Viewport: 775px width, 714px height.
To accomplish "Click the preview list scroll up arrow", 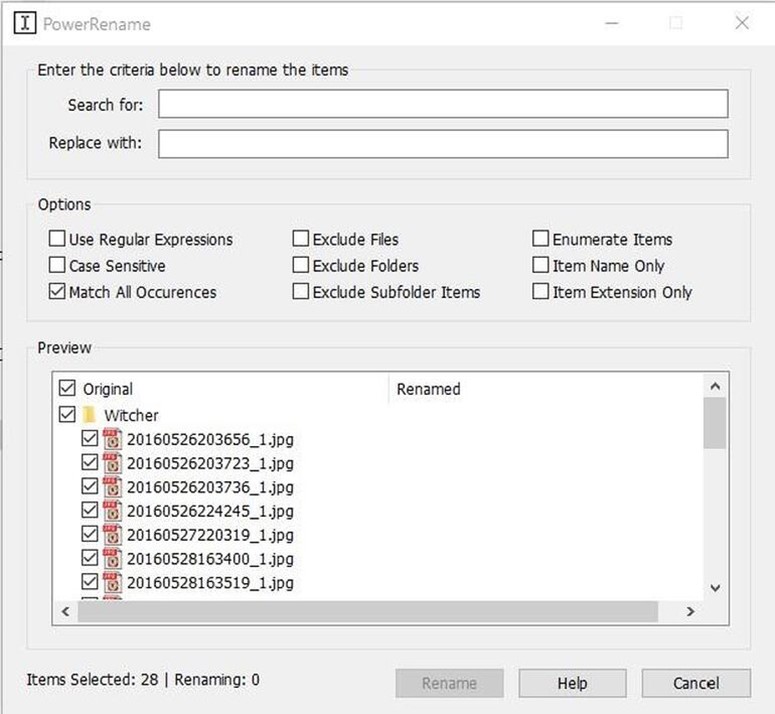I will tap(715, 386).
